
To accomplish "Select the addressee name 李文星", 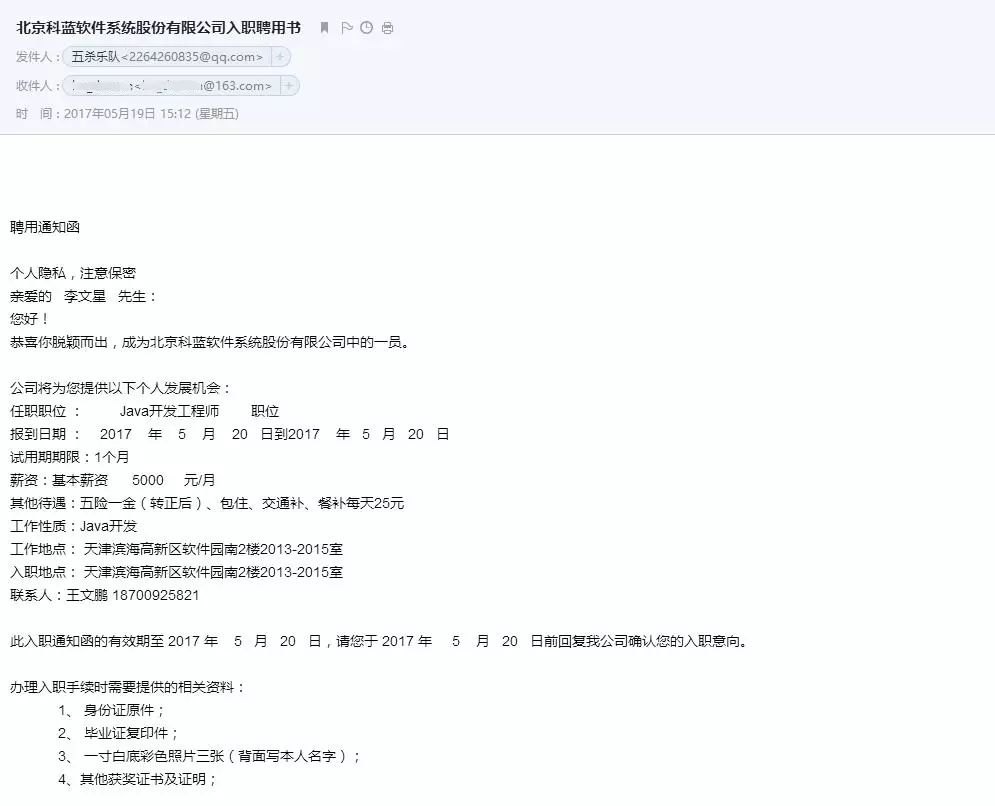I will (x=85, y=296).
